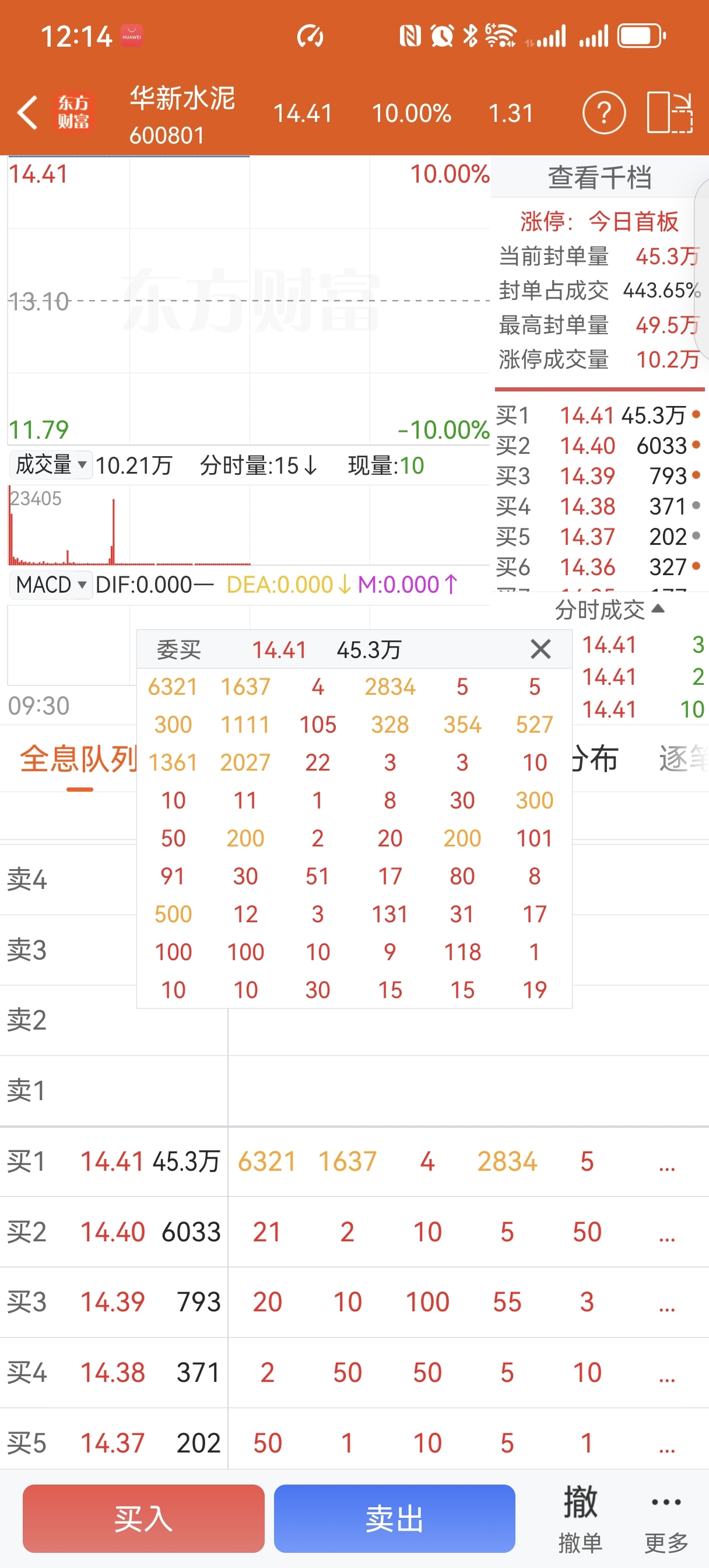Tap order 527 in the 委买 popup

click(x=534, y=724)
